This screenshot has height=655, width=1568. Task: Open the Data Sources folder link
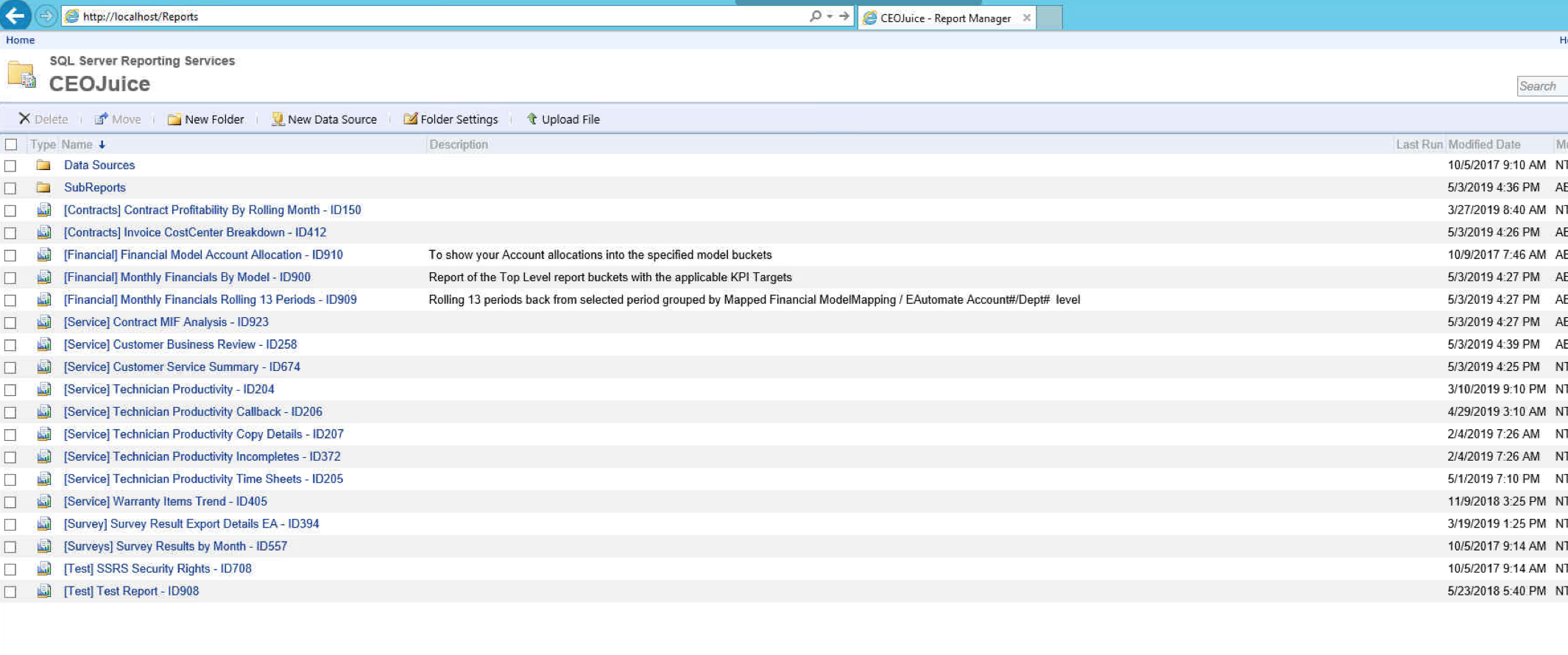[x=99, y=165]
